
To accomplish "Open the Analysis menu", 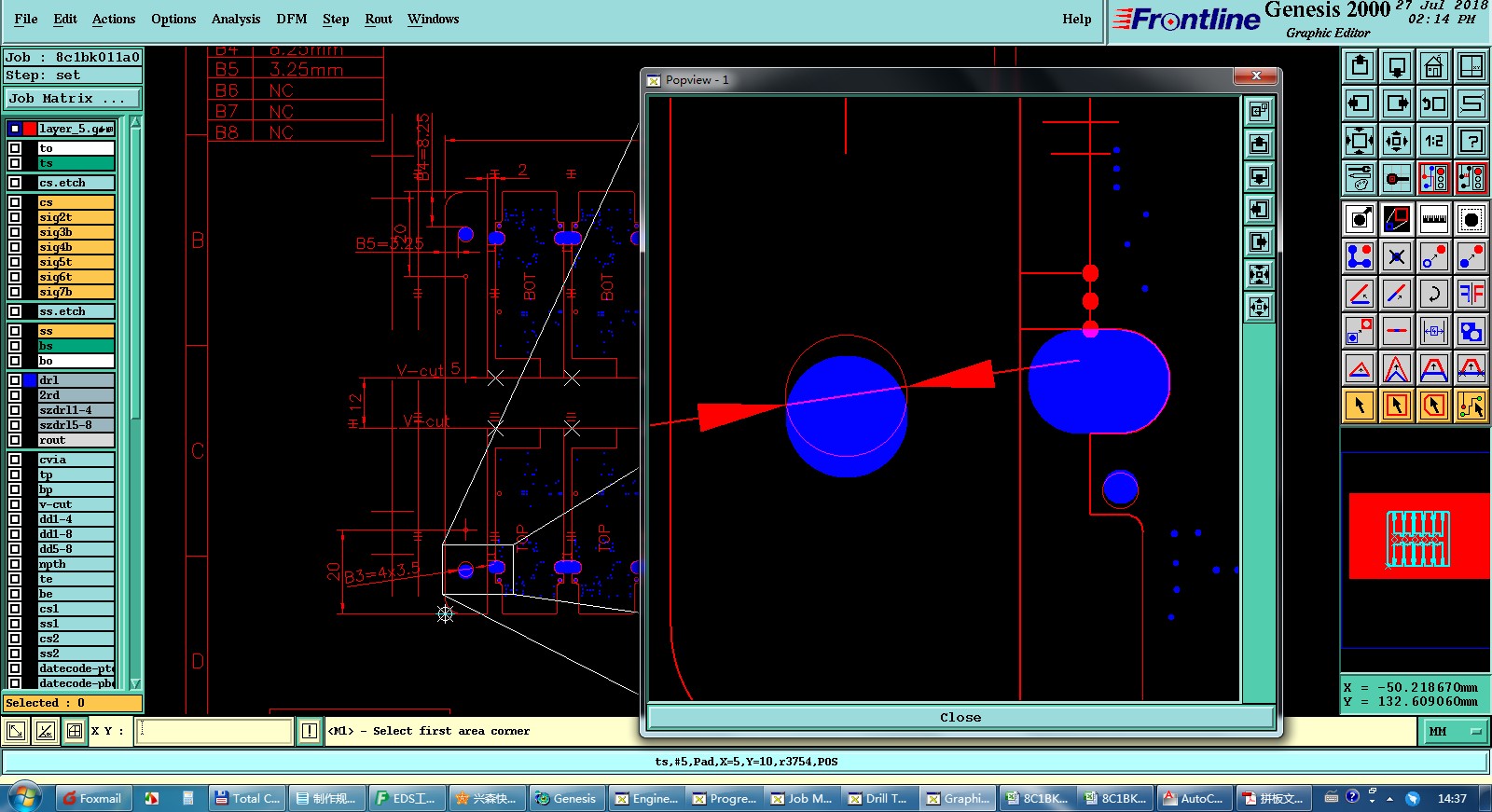I will (x=236, y=19).
